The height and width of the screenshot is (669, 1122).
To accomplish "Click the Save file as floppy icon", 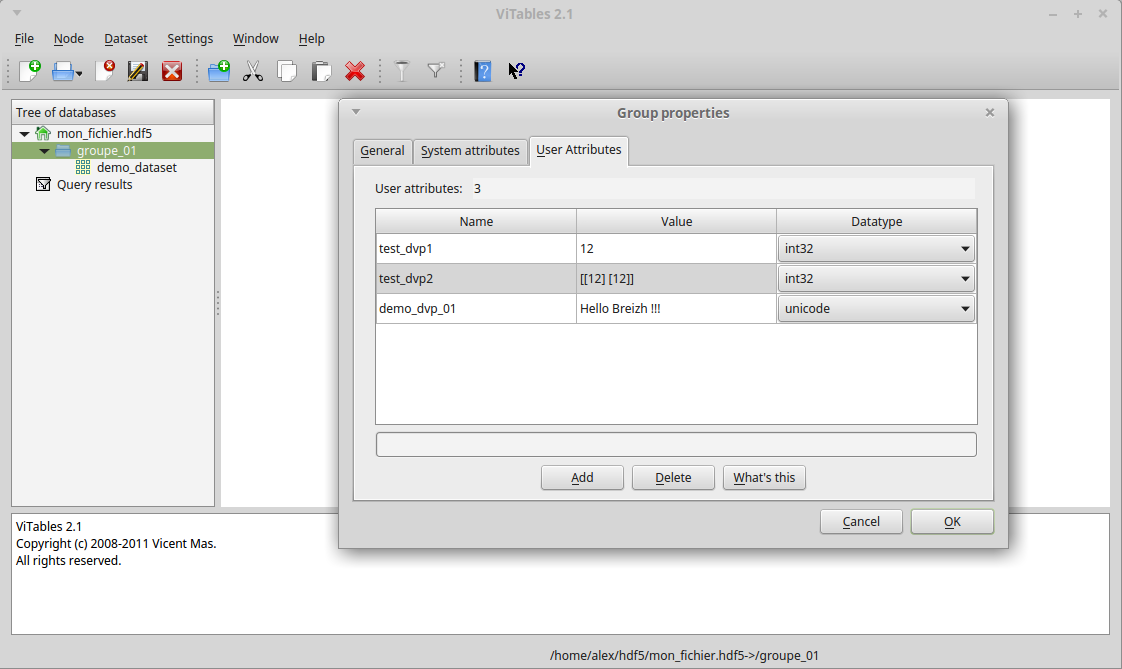I will point(138,71).
